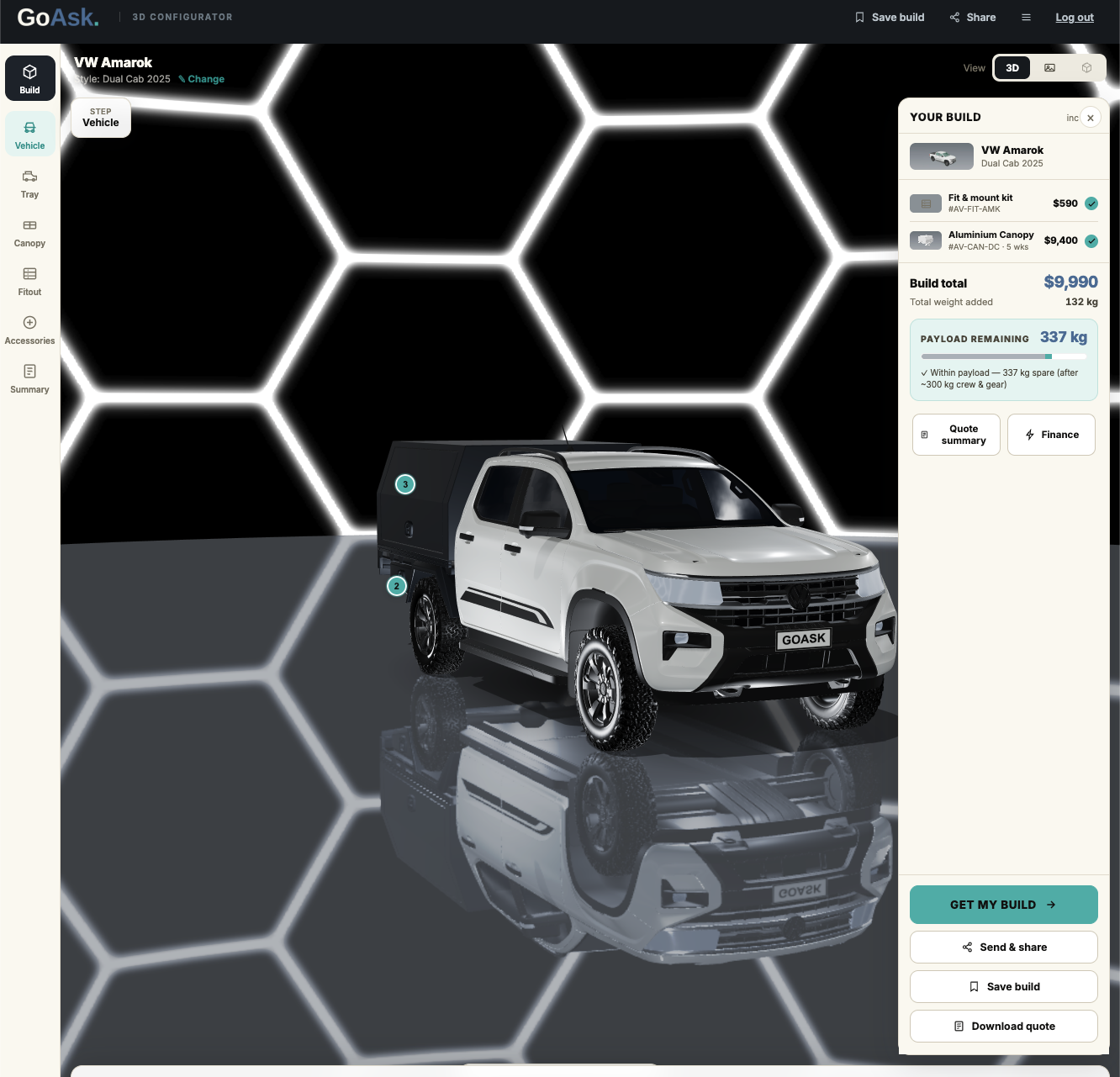Click the $590 price
This screenshot has width=1120, height=1077.
click(1065, 203)
